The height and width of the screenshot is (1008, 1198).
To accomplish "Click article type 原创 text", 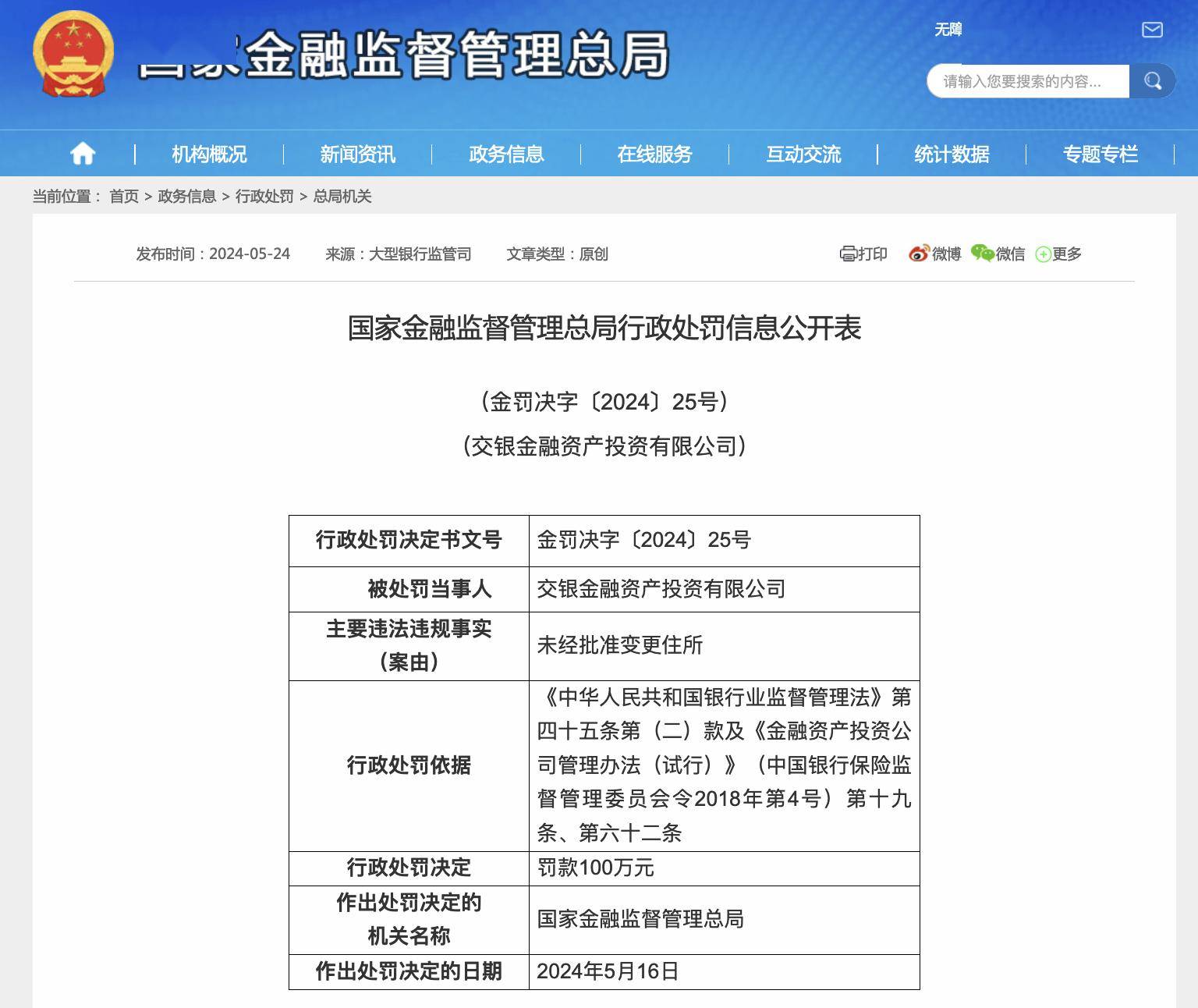I will 594,254.
